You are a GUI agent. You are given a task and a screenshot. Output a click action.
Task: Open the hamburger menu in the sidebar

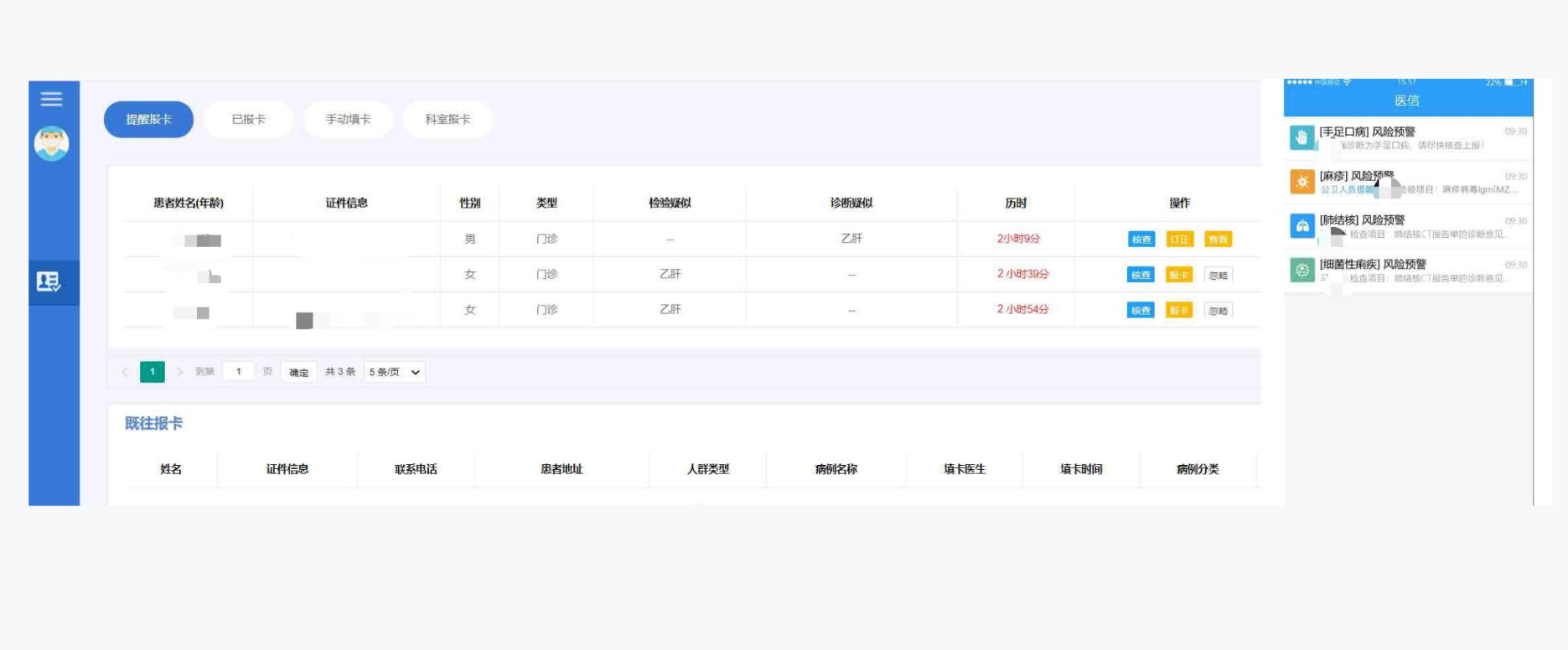click(x=51, y=99)
